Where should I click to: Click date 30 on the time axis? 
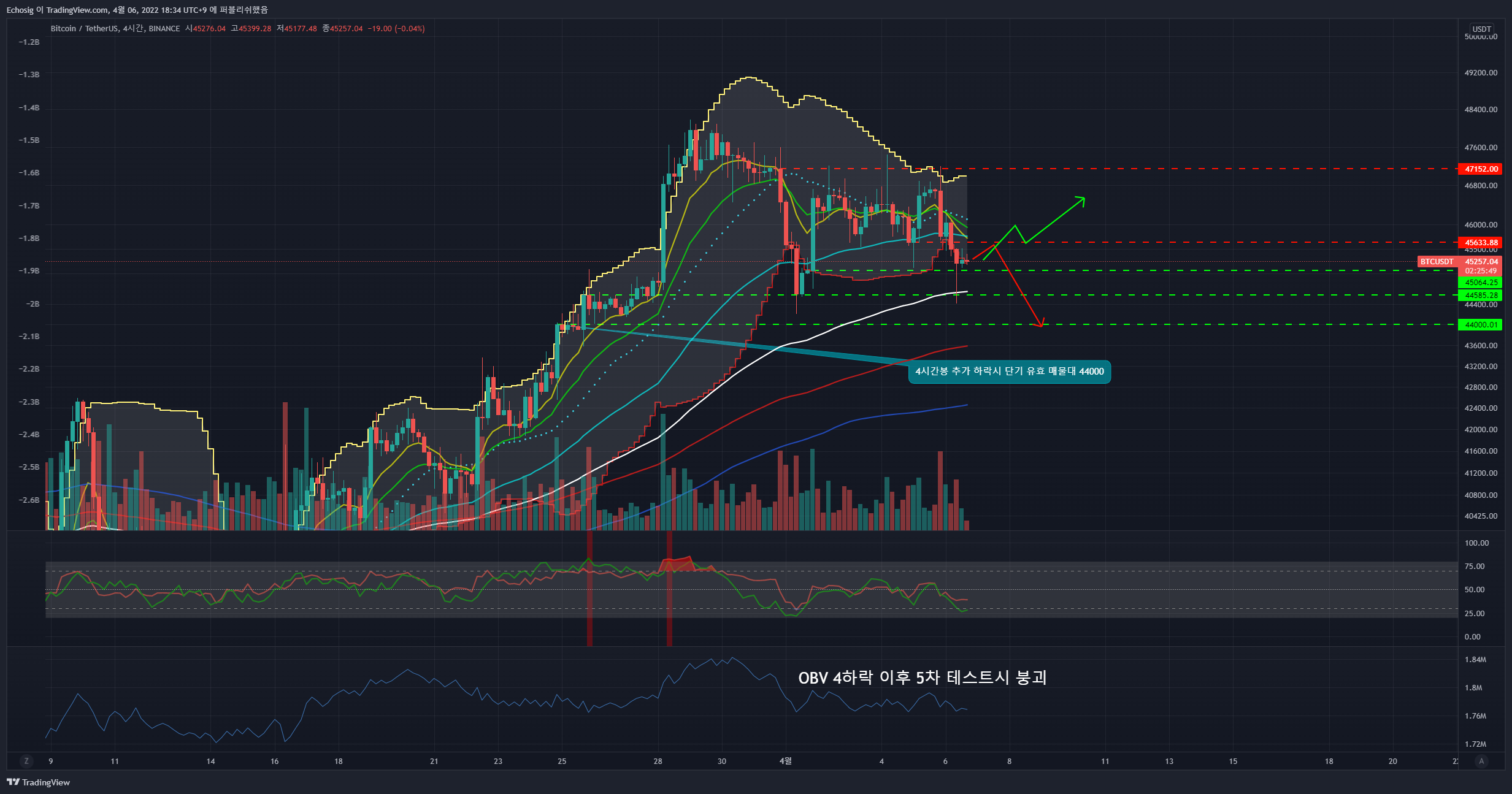pyautogui.click(x=721, y=761)
